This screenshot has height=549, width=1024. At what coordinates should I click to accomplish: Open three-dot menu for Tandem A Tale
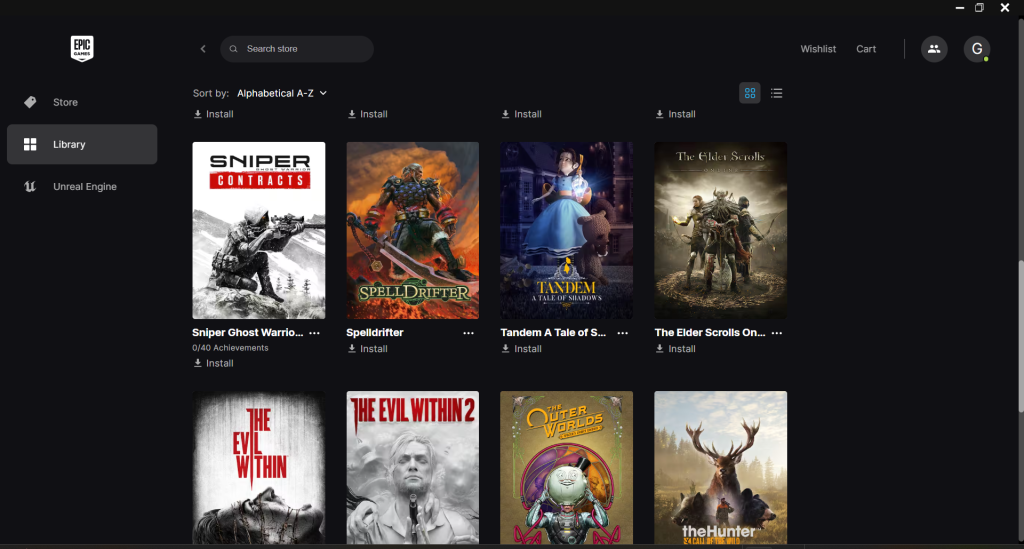pos(622,333)
